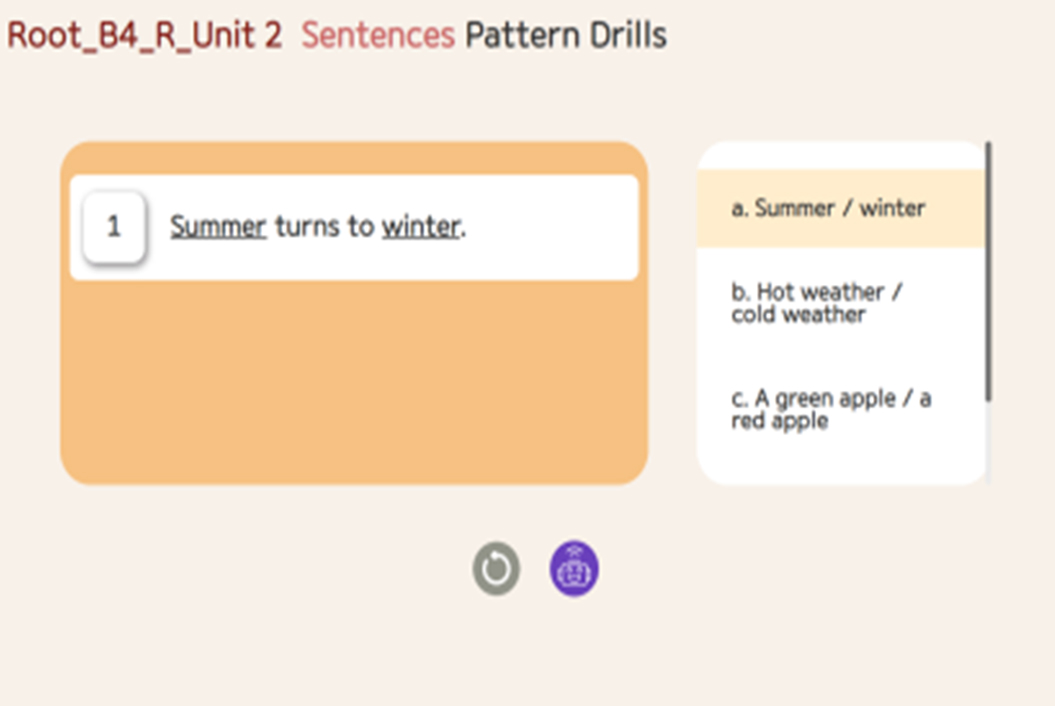Click the options list vertical scrollbar
Viewport: 1055px width, 706px height.
point(988,272)
